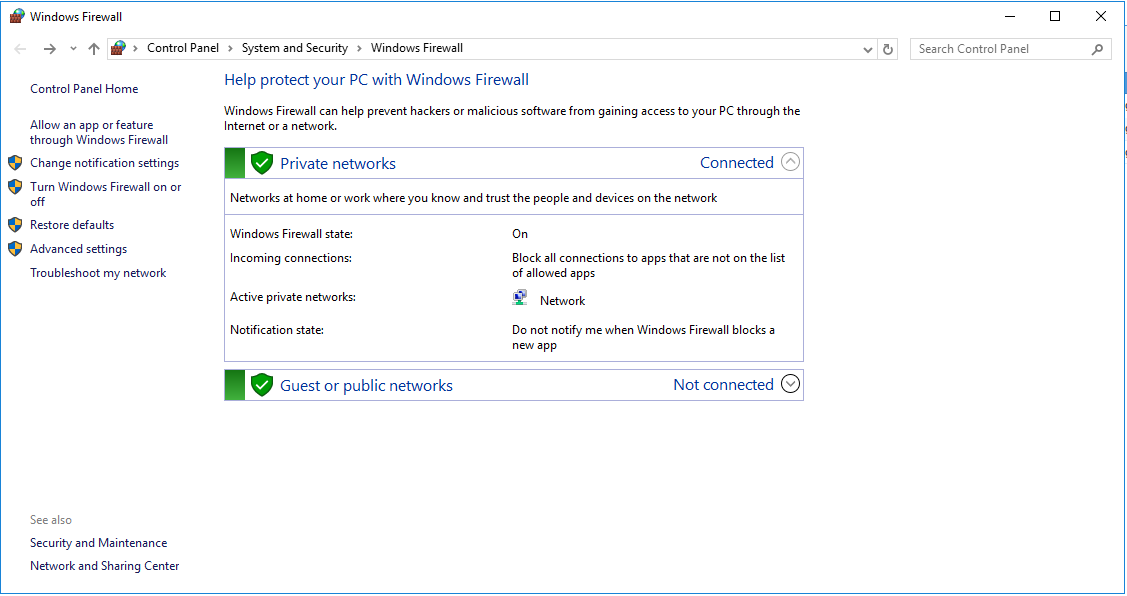Select Control Panel in the breadcrumb

coord(183,48)
